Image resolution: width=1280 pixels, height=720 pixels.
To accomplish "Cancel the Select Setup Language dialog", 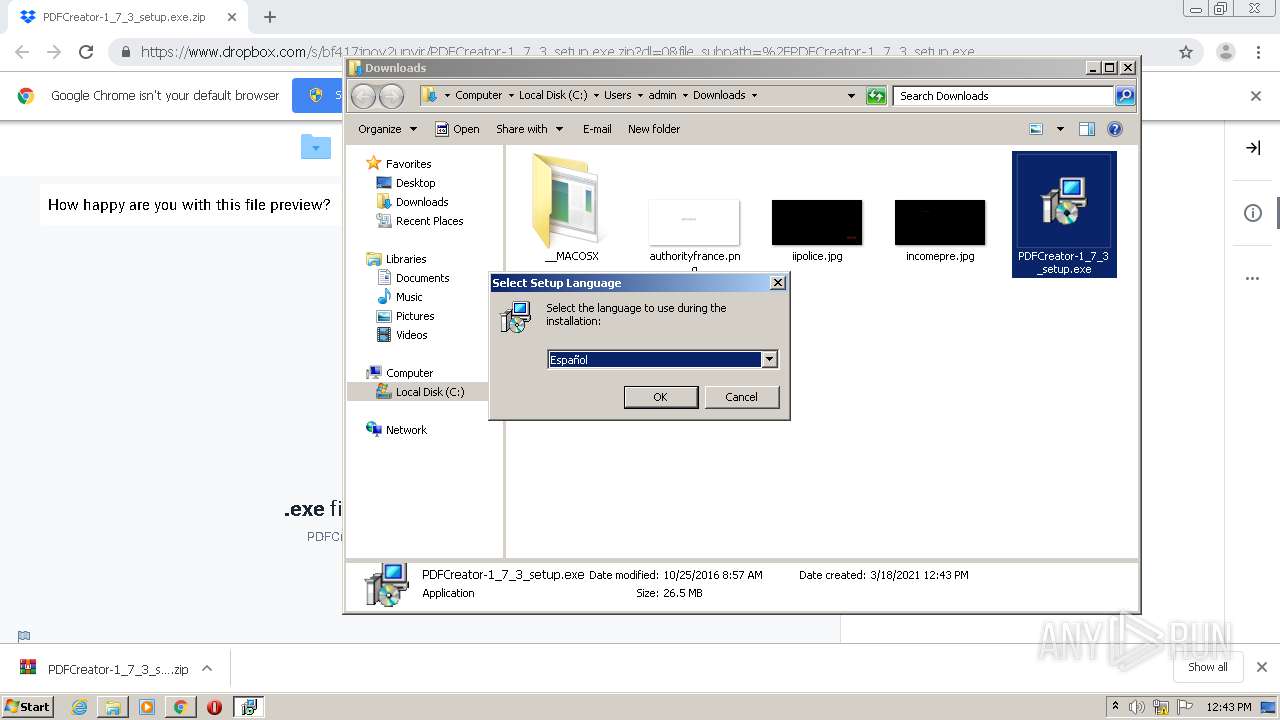I will 741,397.
